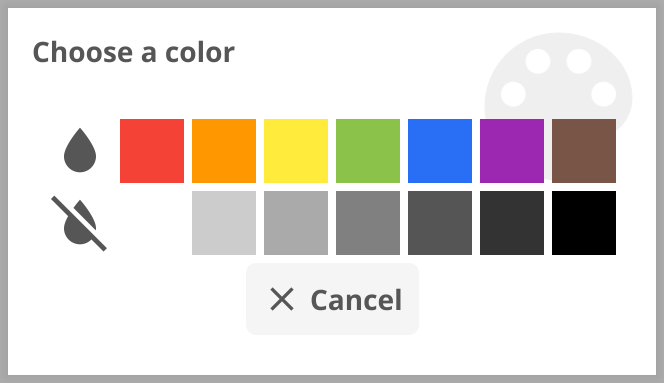Choose the dark gray swatch before charcoal
This screenshot has height=383, width=664.
(x=440, y=223)
